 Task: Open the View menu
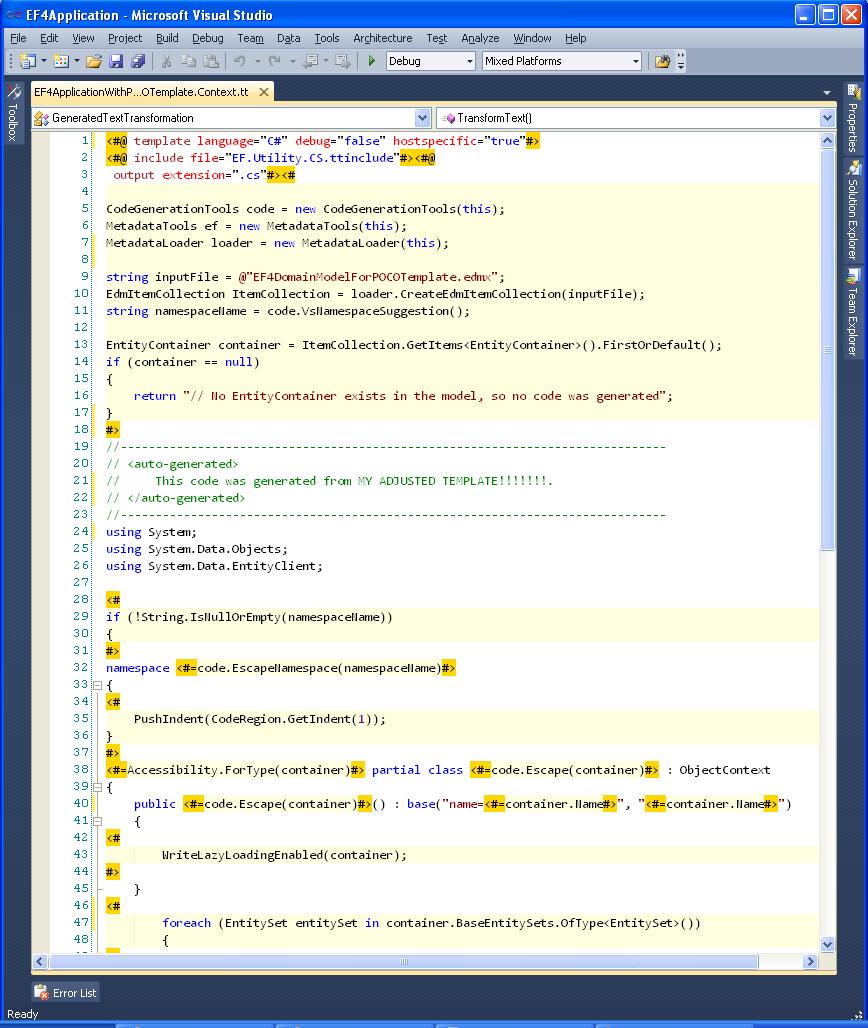click(83, 38)
